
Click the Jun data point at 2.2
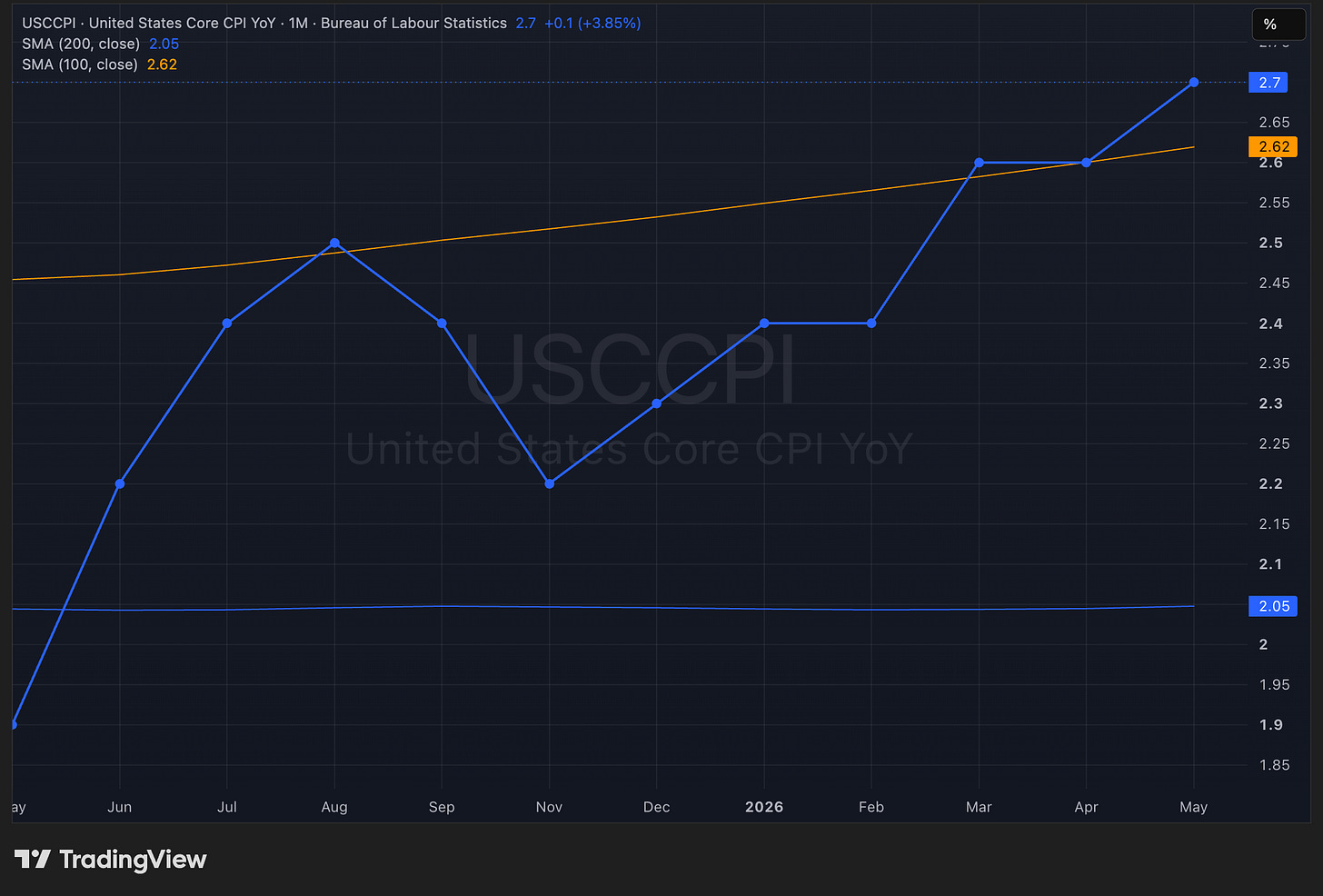[120, 483]
